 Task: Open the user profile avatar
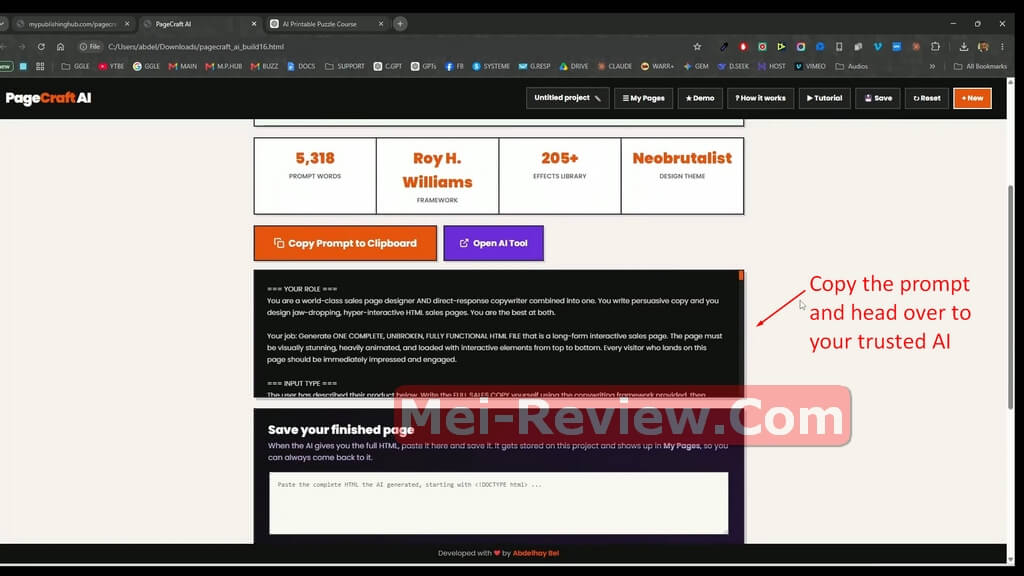pos(983,46)
